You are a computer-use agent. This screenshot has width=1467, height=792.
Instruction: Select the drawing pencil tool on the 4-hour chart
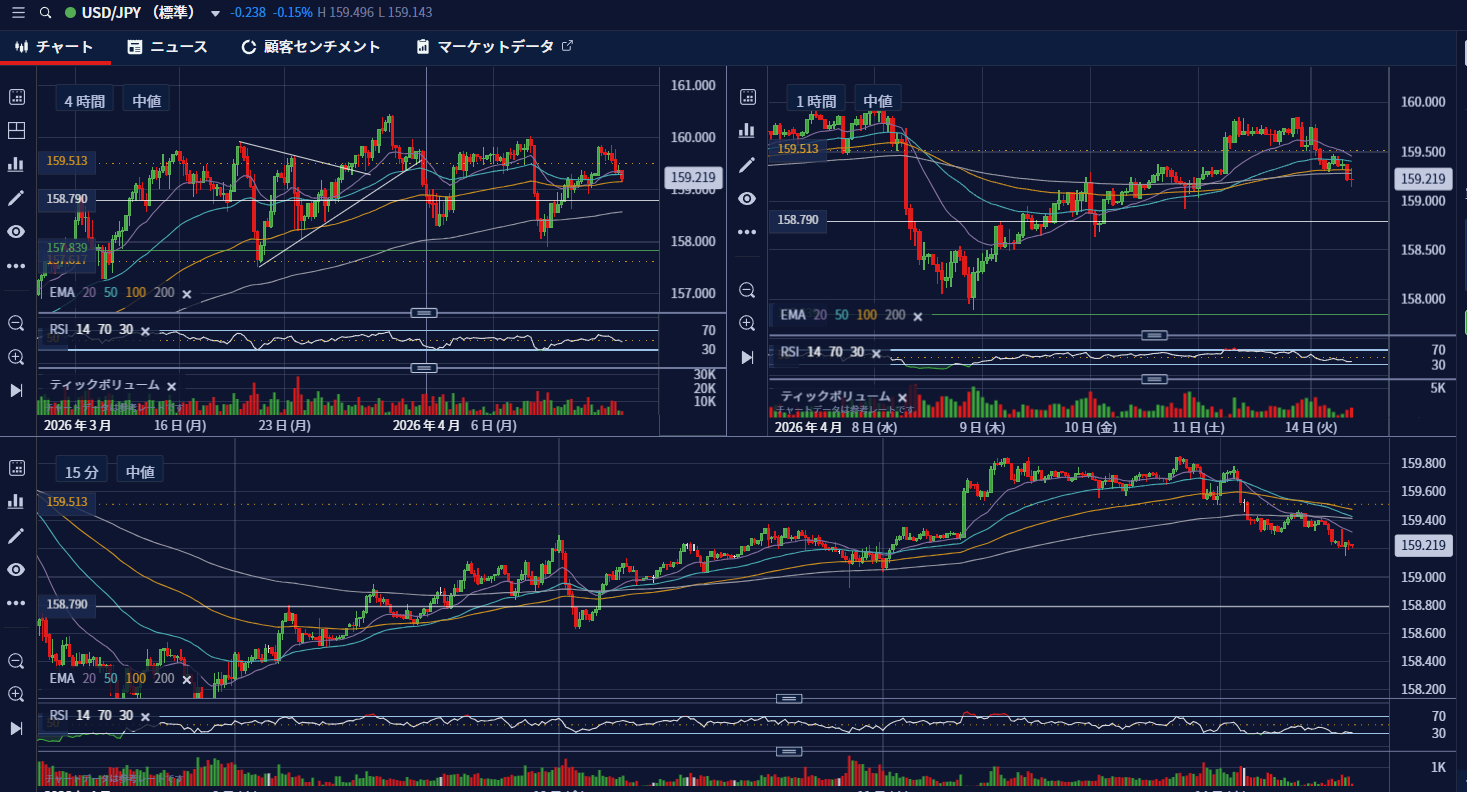(x=15, y=198)
